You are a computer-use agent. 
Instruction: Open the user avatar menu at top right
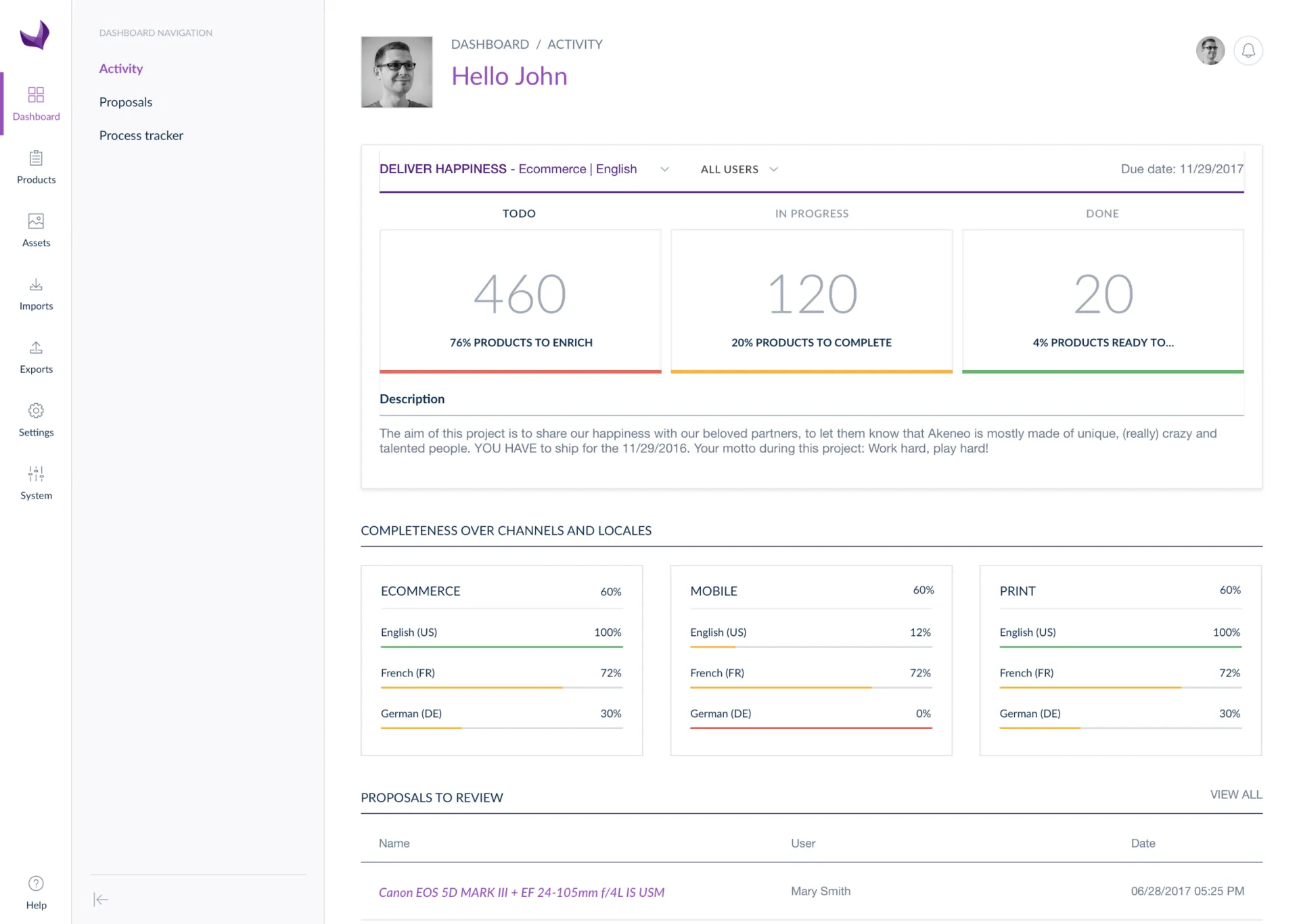(x=1210, y=51)
